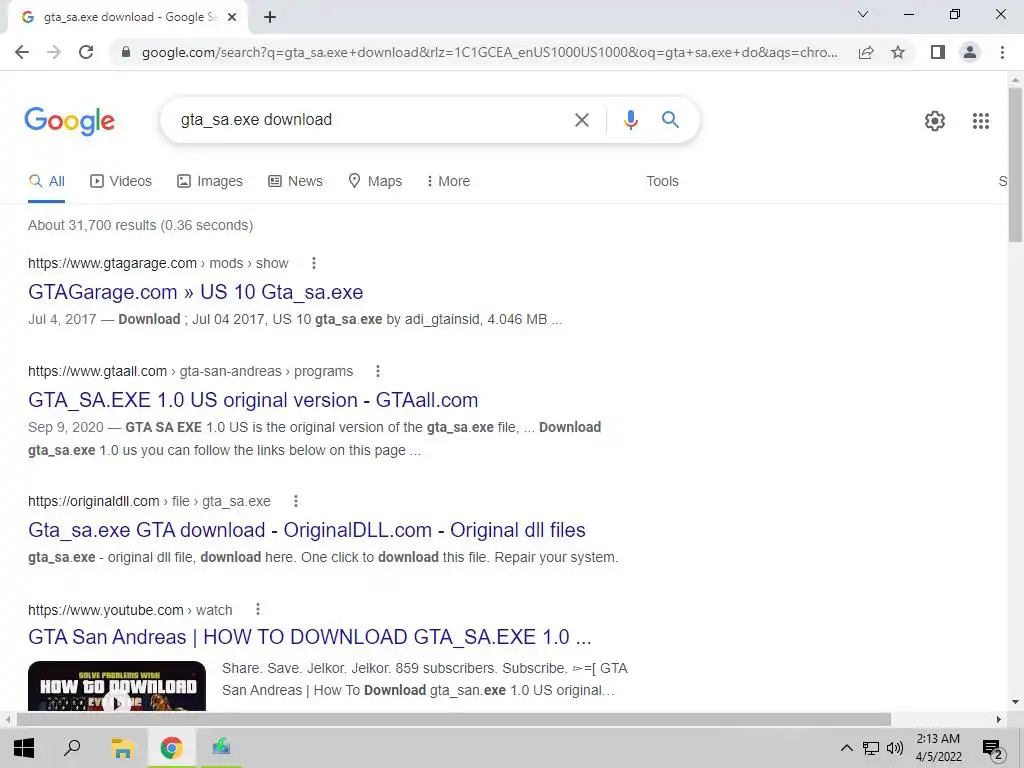Share this page using the share icon
Image resolution: width=1024 pixels, height=768 pixels.
866,52
